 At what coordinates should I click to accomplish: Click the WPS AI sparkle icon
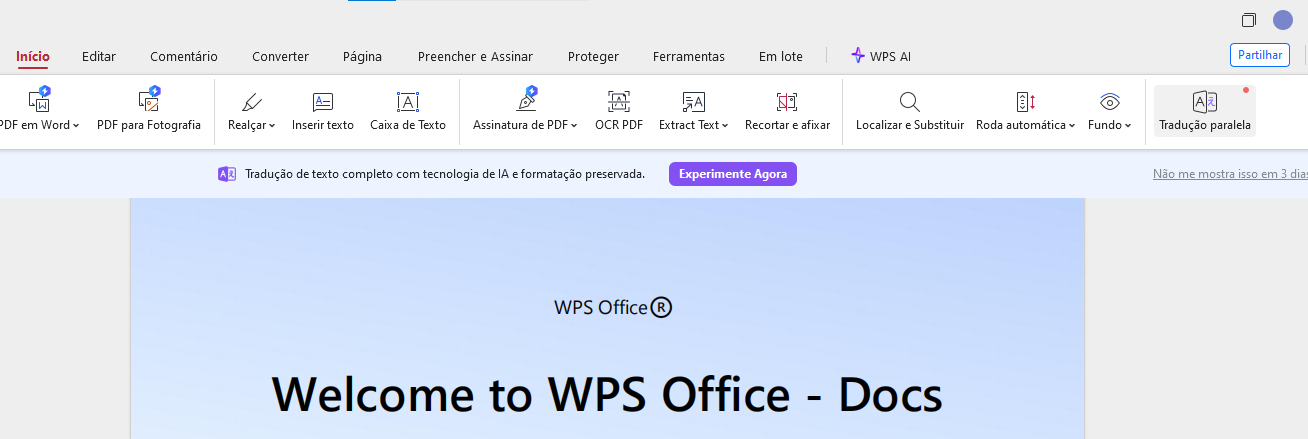point(857,56)
